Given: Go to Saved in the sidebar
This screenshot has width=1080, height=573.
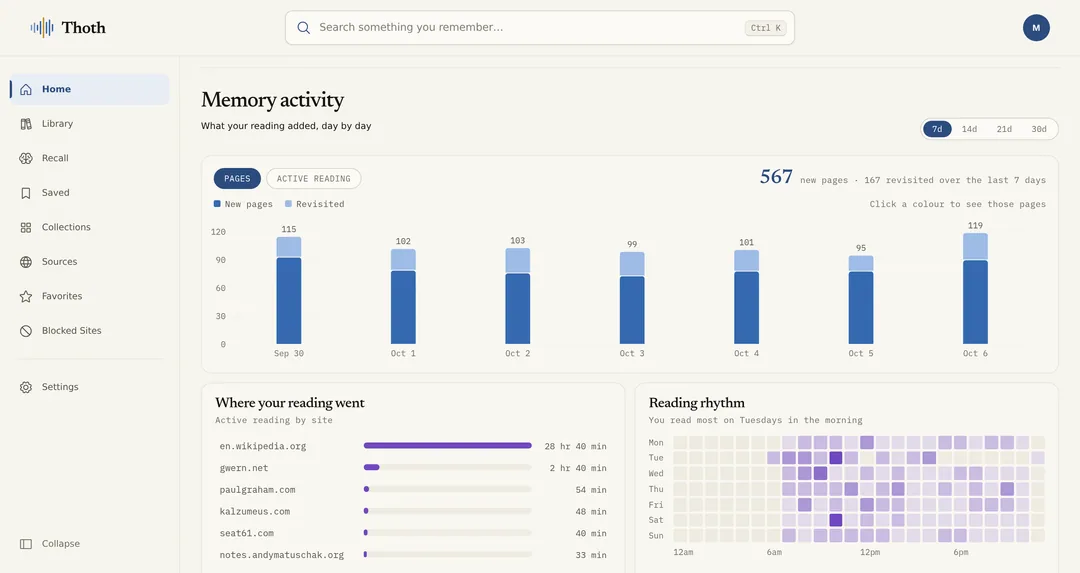Looking at the screenshot, I should tap(90, 193).
